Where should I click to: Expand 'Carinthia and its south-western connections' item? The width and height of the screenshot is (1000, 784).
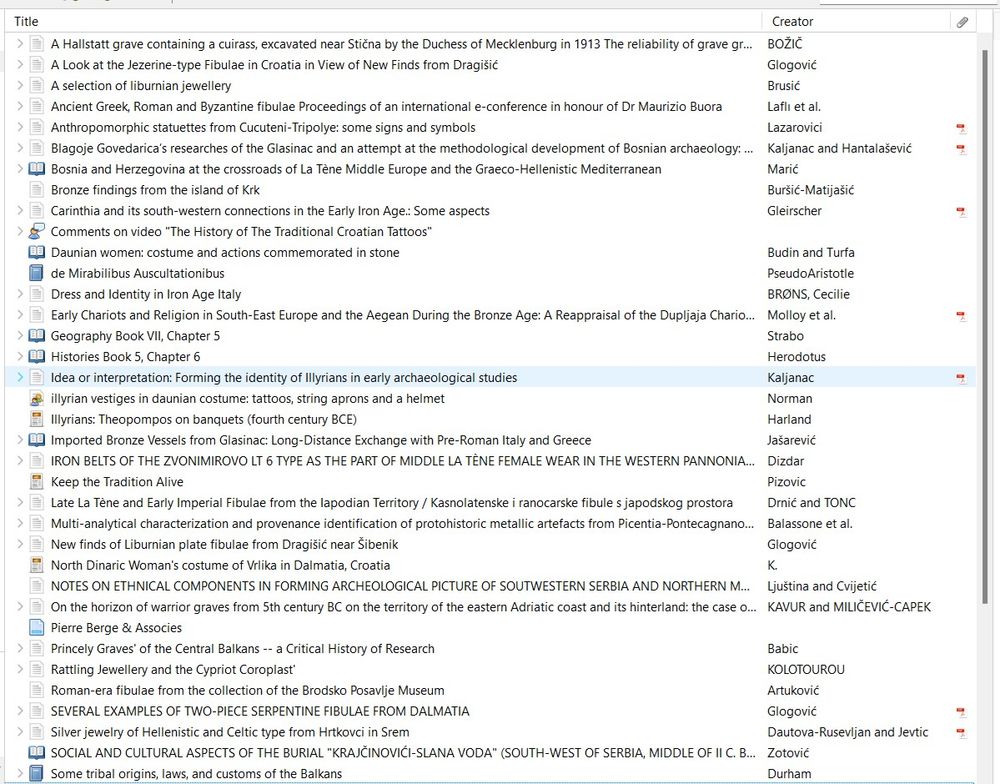point(20,211)
